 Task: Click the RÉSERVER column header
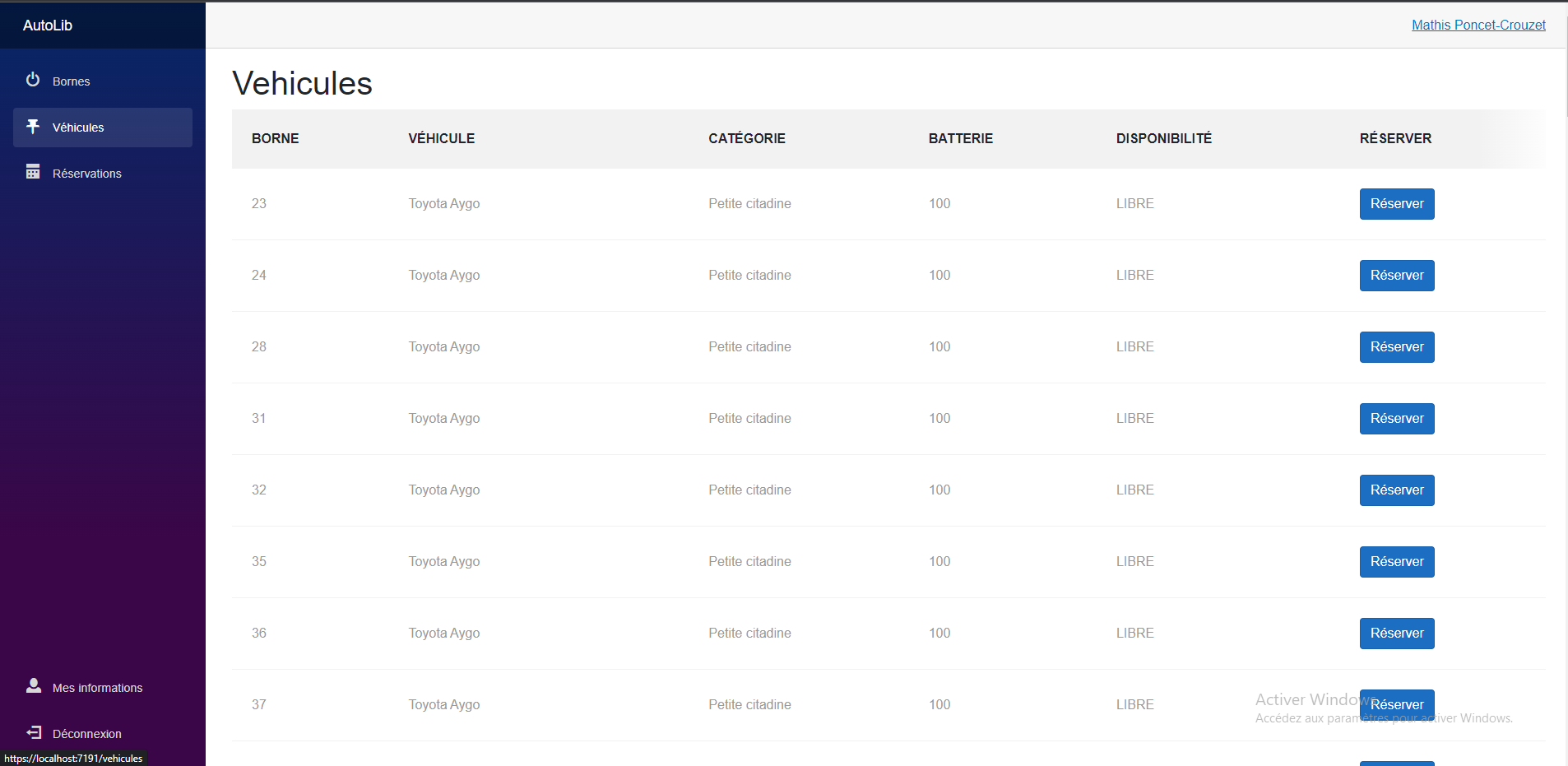1395,138
